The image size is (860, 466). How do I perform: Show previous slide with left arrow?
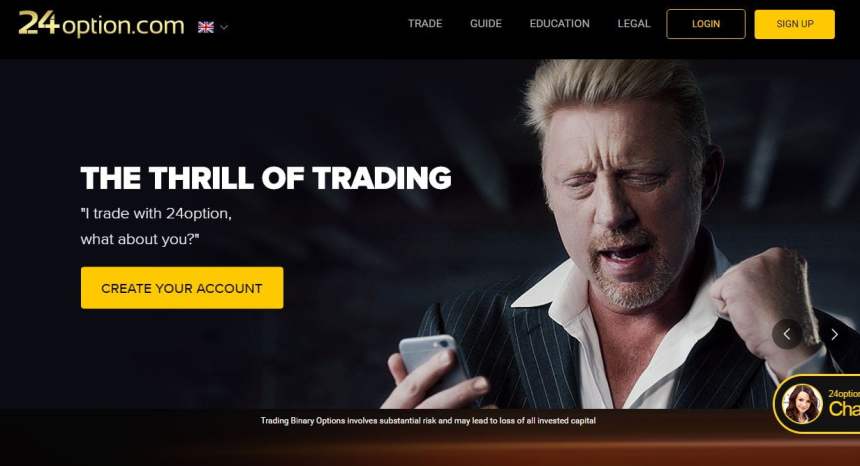click(787, 334)
